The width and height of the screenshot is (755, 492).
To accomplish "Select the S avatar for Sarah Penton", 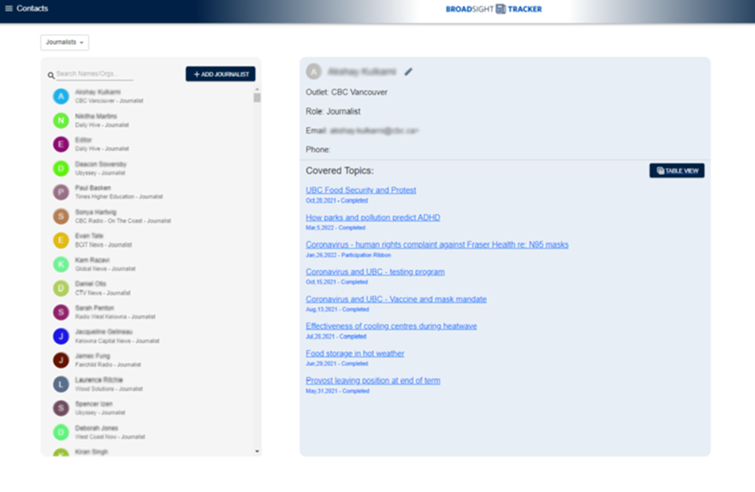I will tap(61, 312).
